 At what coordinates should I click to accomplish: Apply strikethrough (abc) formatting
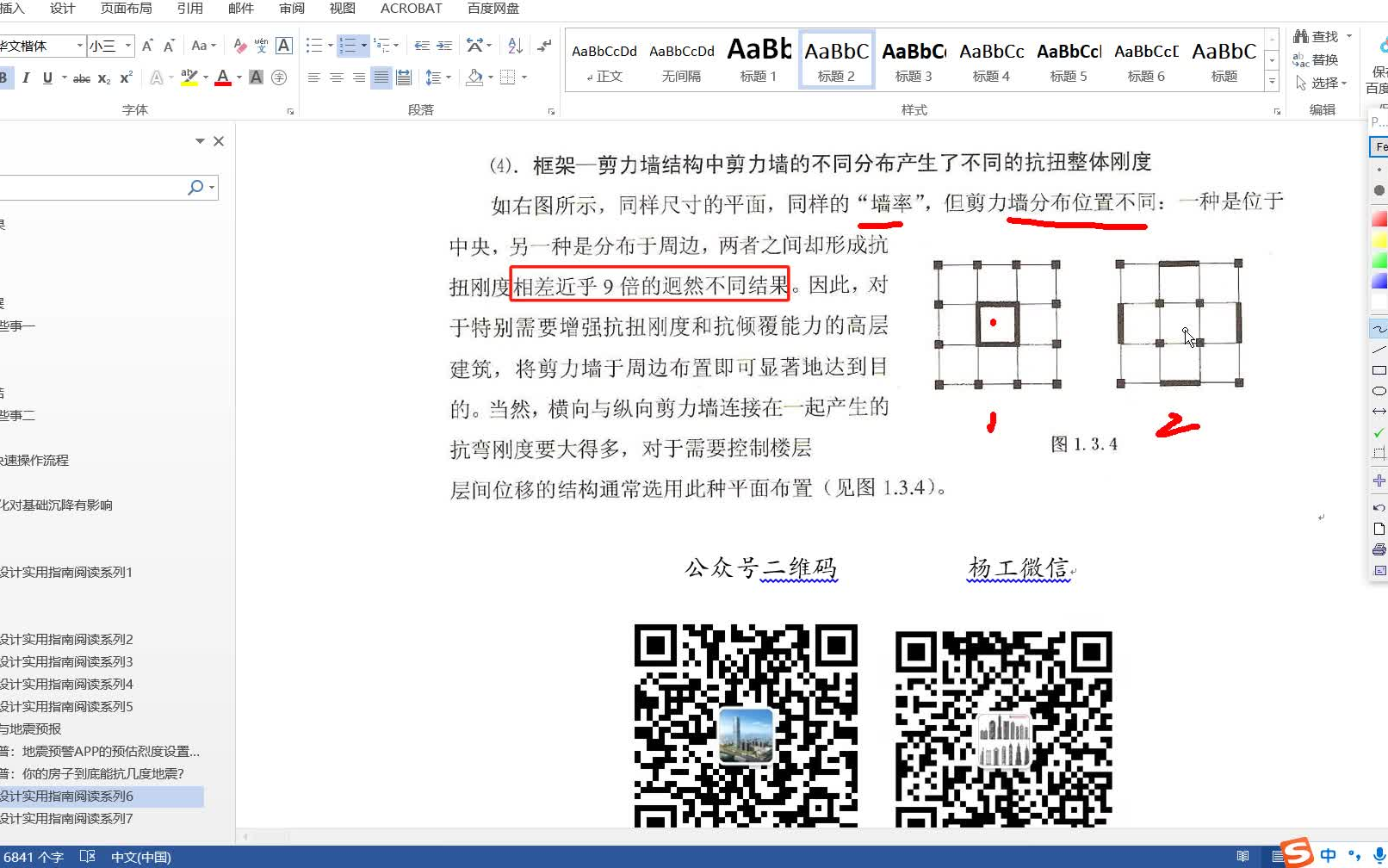(x=82, y=78)
